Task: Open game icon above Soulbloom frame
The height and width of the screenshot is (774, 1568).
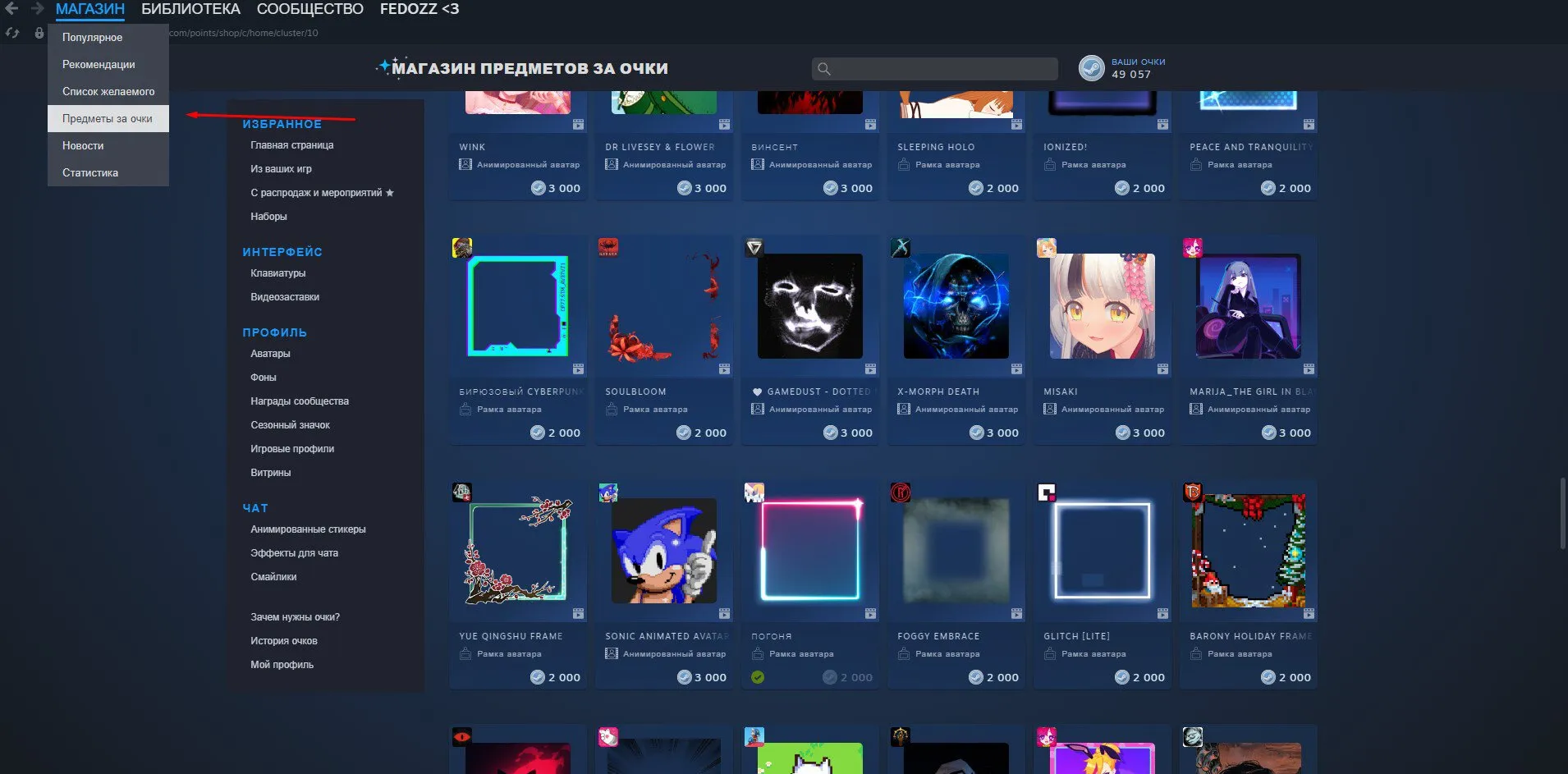Action: pyautogui.click(x=608, y=248)
